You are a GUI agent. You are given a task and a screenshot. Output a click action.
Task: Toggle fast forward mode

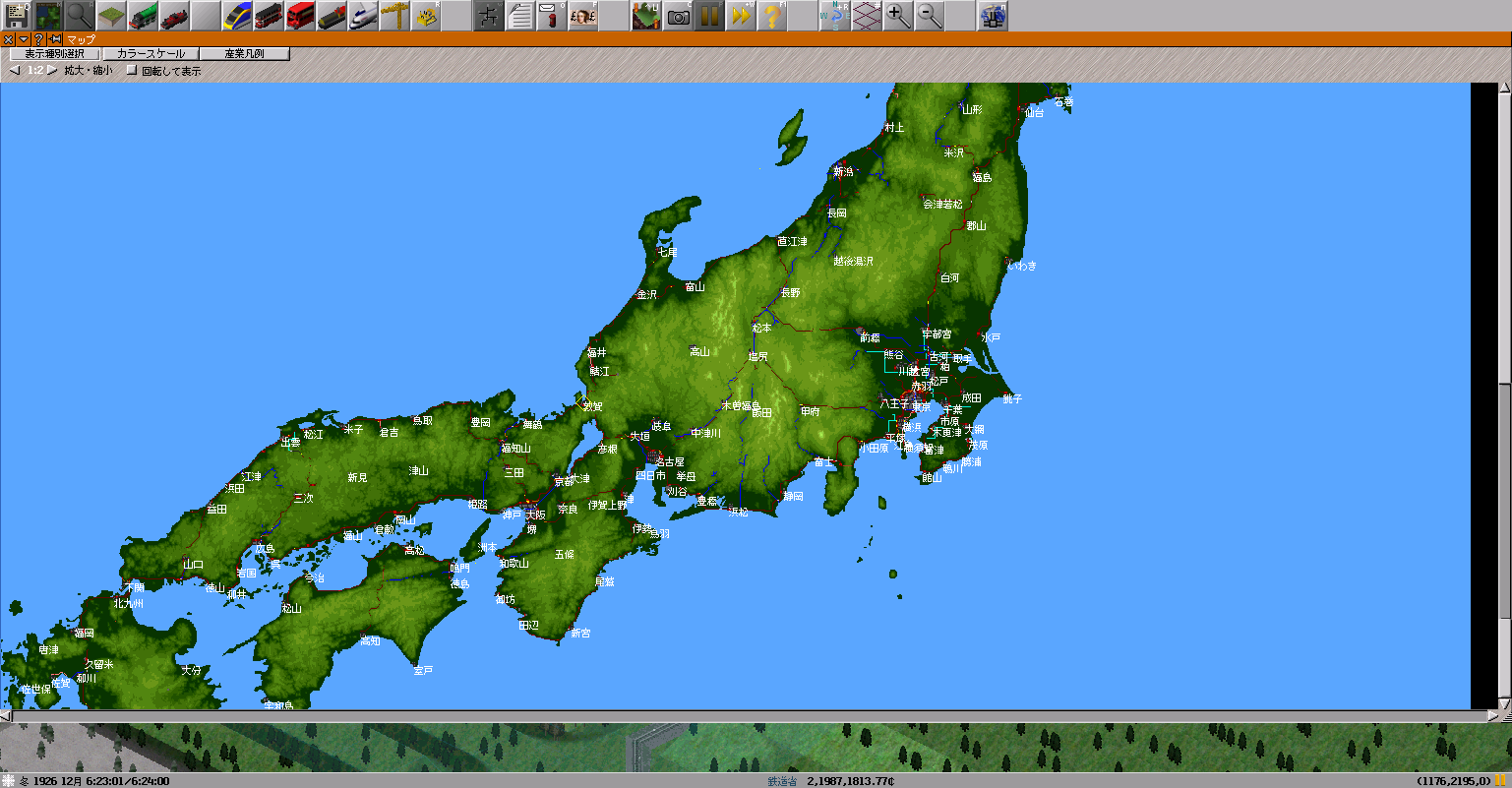(740, 16)
